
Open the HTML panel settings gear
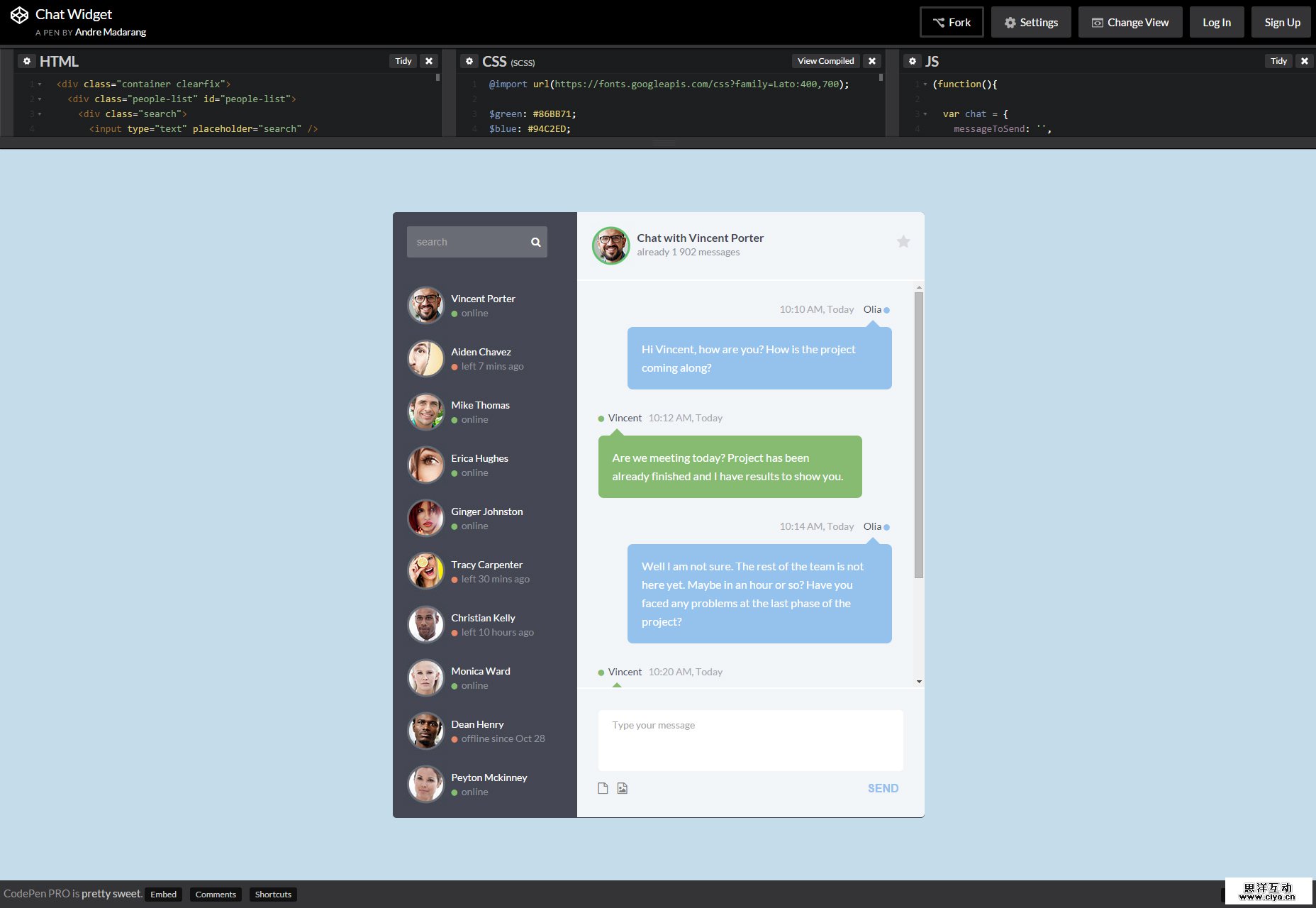click(26, 61)
